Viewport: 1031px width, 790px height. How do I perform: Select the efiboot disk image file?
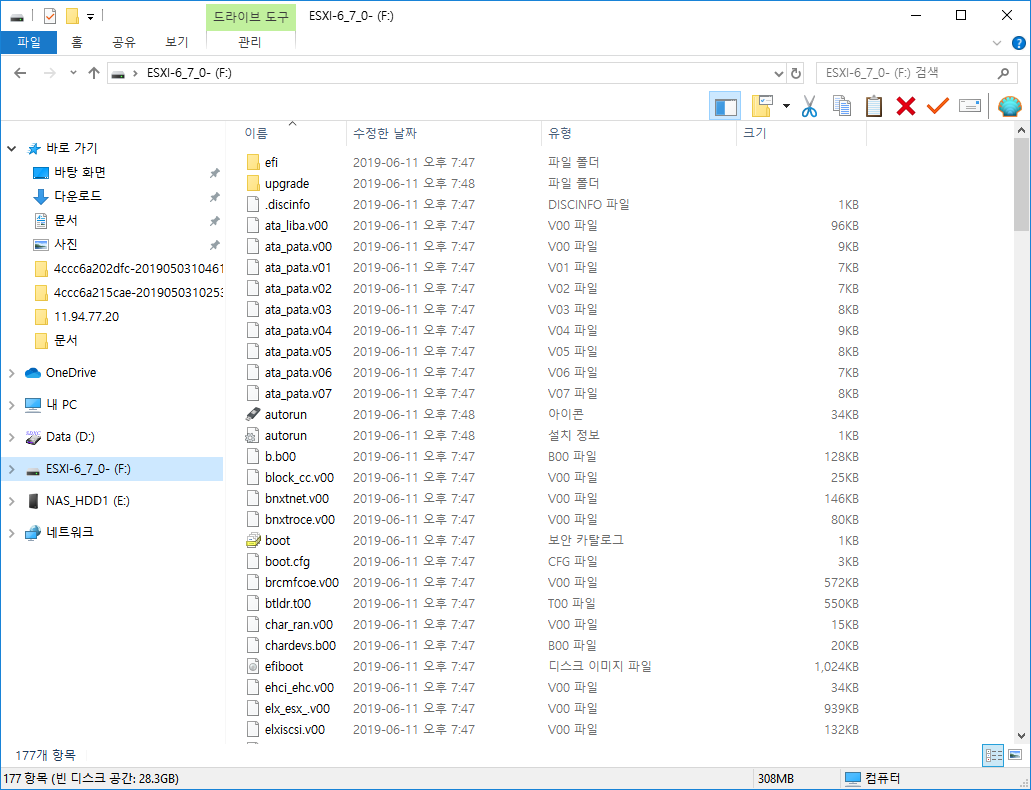click(x=283, y=666)
